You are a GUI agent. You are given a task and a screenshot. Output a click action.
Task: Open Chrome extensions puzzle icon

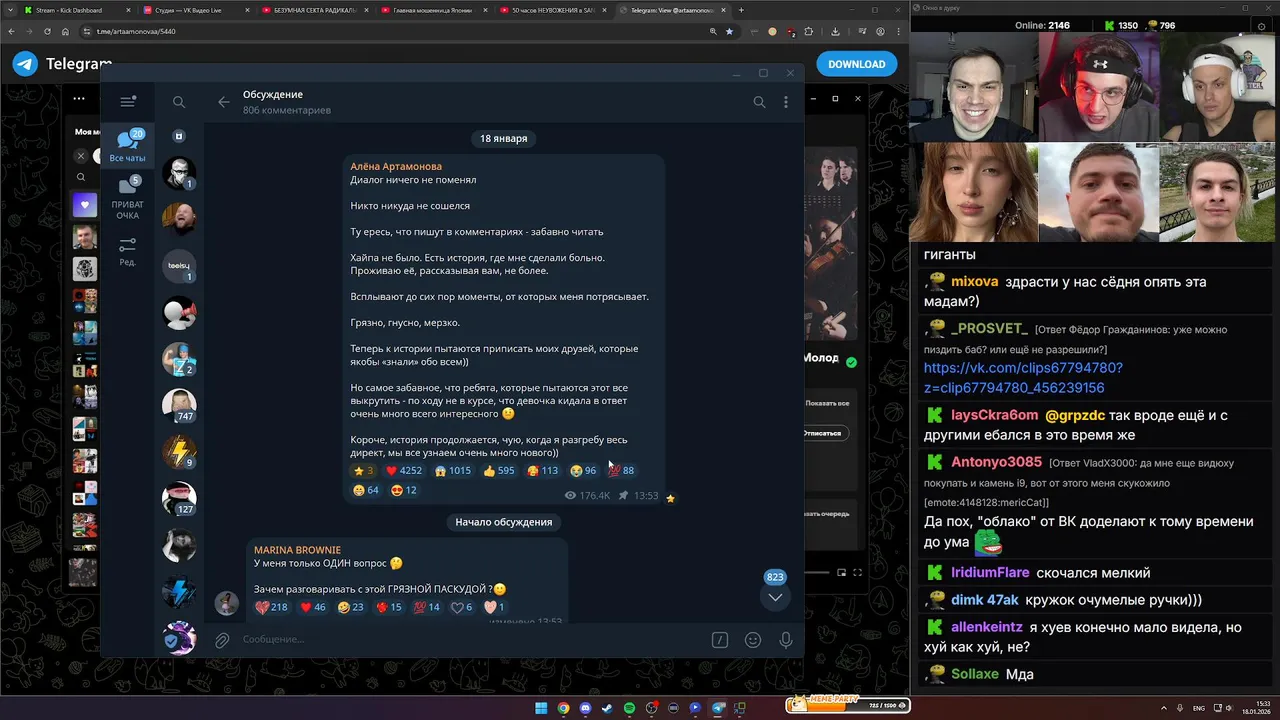809,31
